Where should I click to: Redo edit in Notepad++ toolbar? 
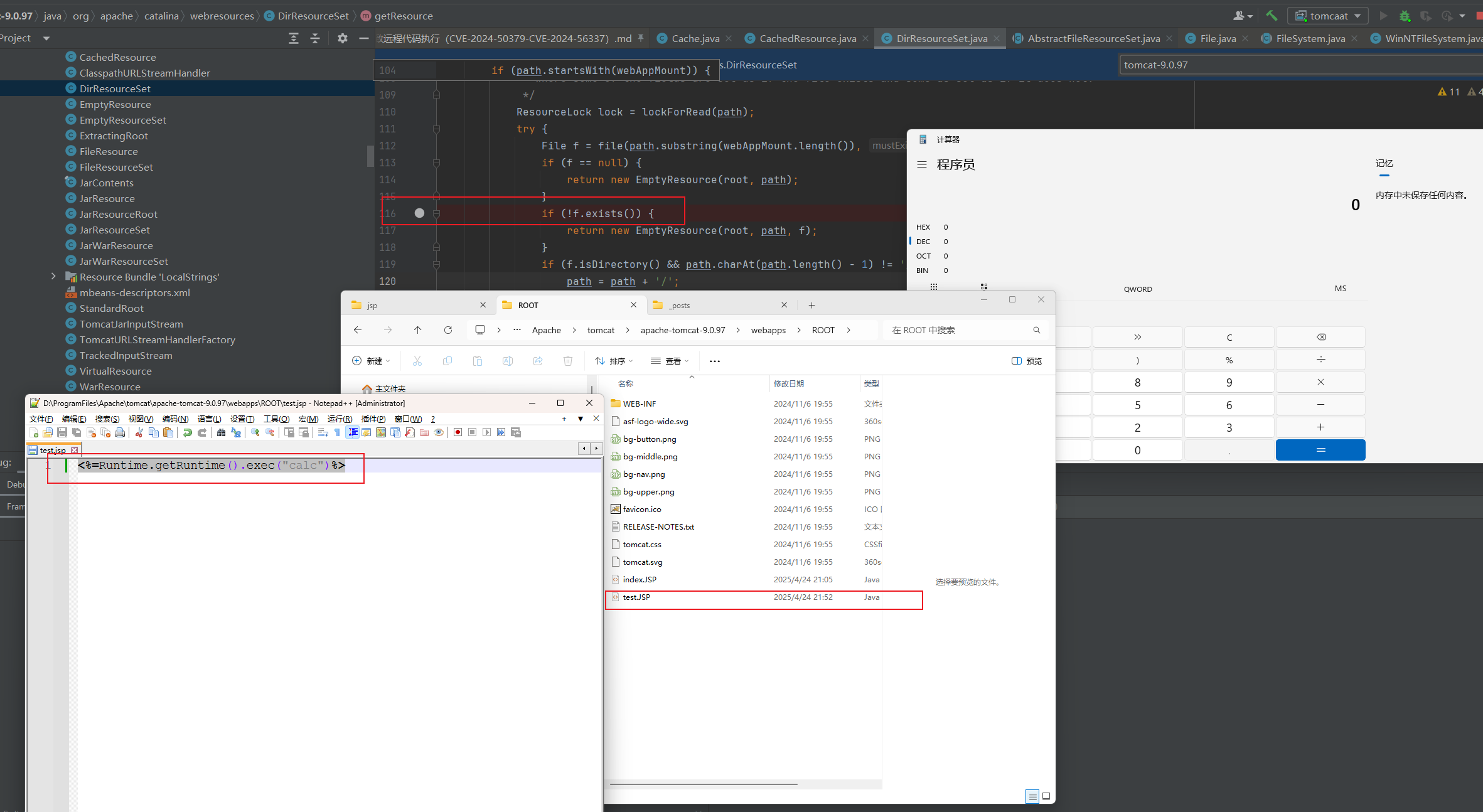pyautogui.click(x=202, y=432)
